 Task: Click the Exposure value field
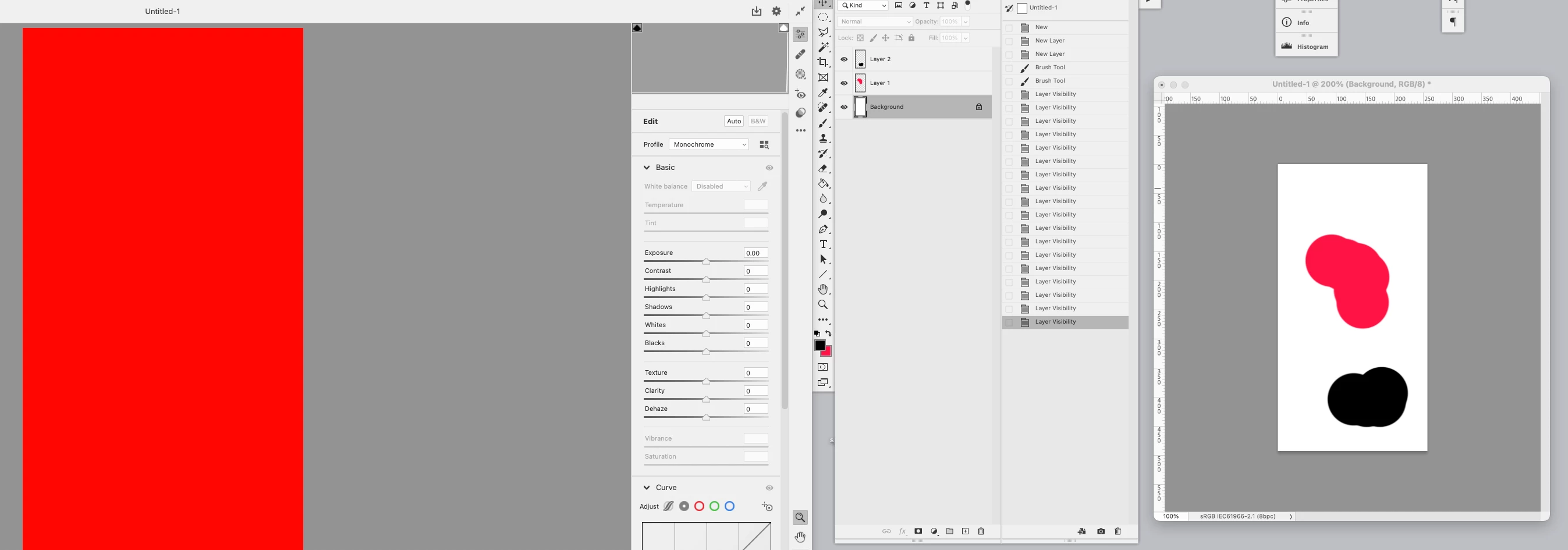tap(755, 253)
